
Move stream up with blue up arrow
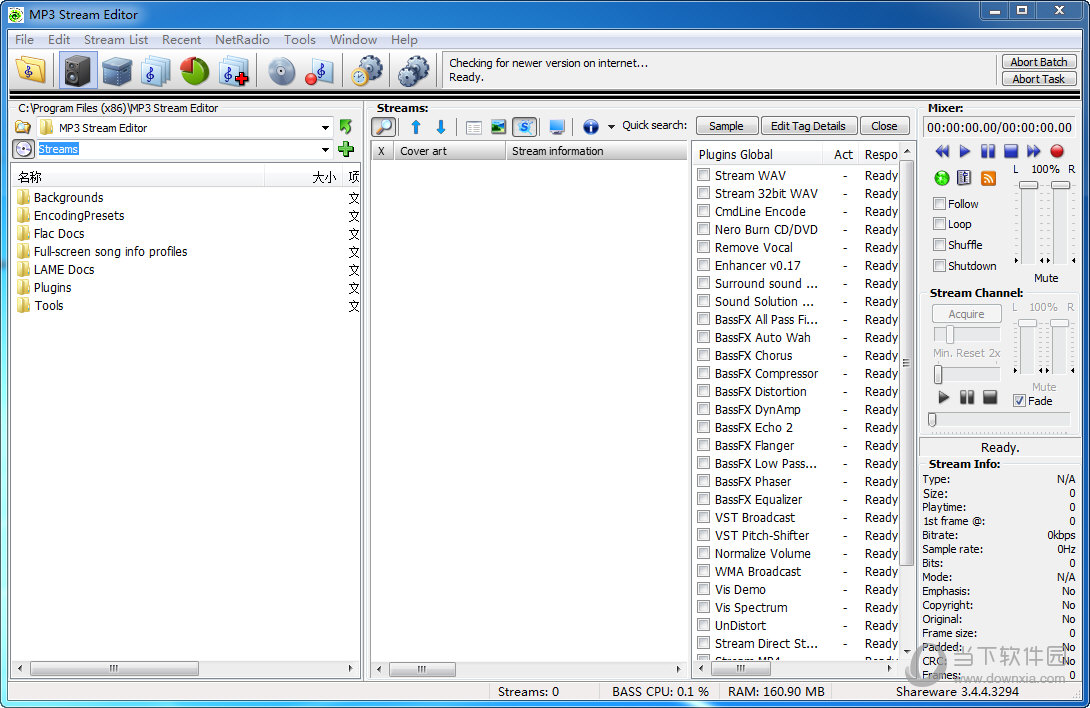[416, 127]
